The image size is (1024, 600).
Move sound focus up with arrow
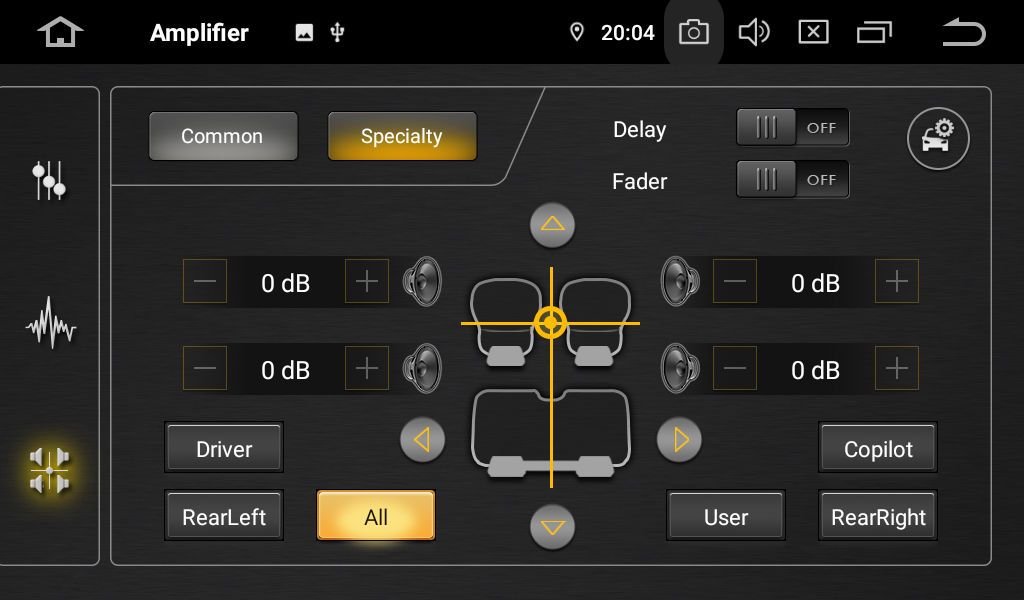(x=552, y=225)
